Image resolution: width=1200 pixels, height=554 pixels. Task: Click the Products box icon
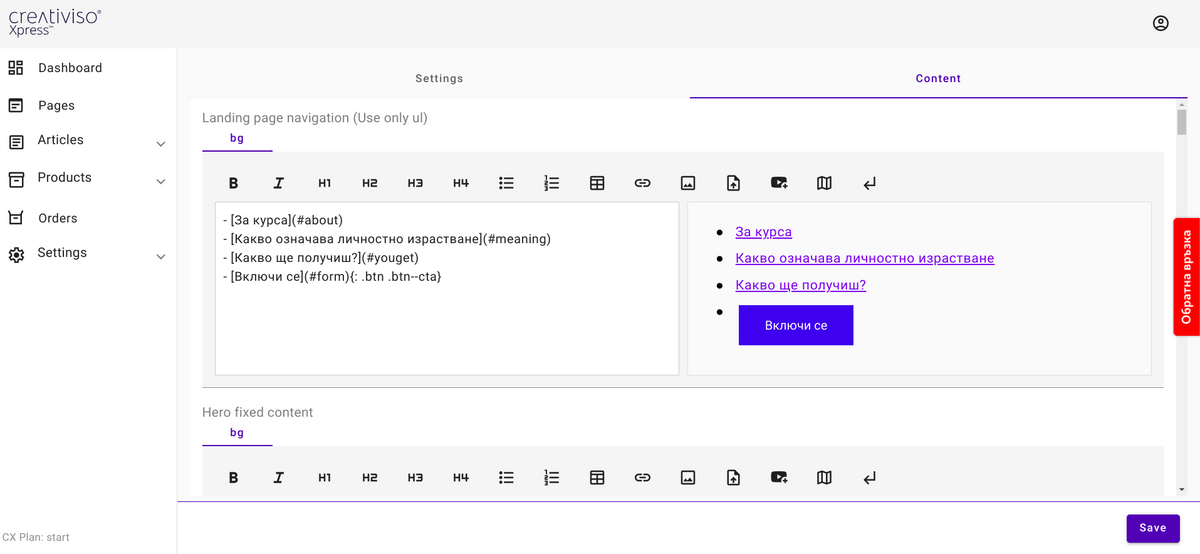point(16,179)
